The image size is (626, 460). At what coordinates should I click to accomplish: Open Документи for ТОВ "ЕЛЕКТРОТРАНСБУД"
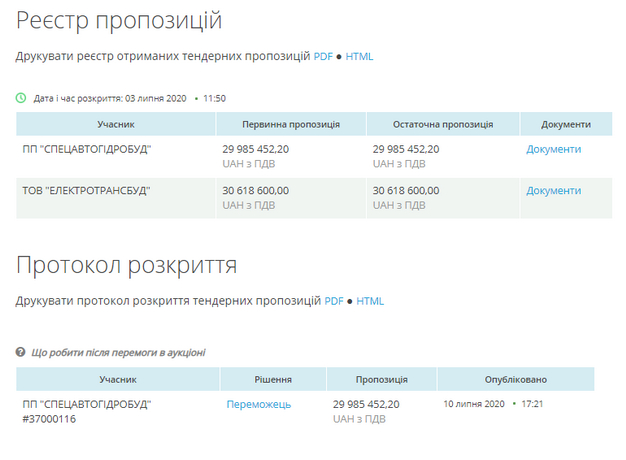pyautogui.click(x=553, y=191)
